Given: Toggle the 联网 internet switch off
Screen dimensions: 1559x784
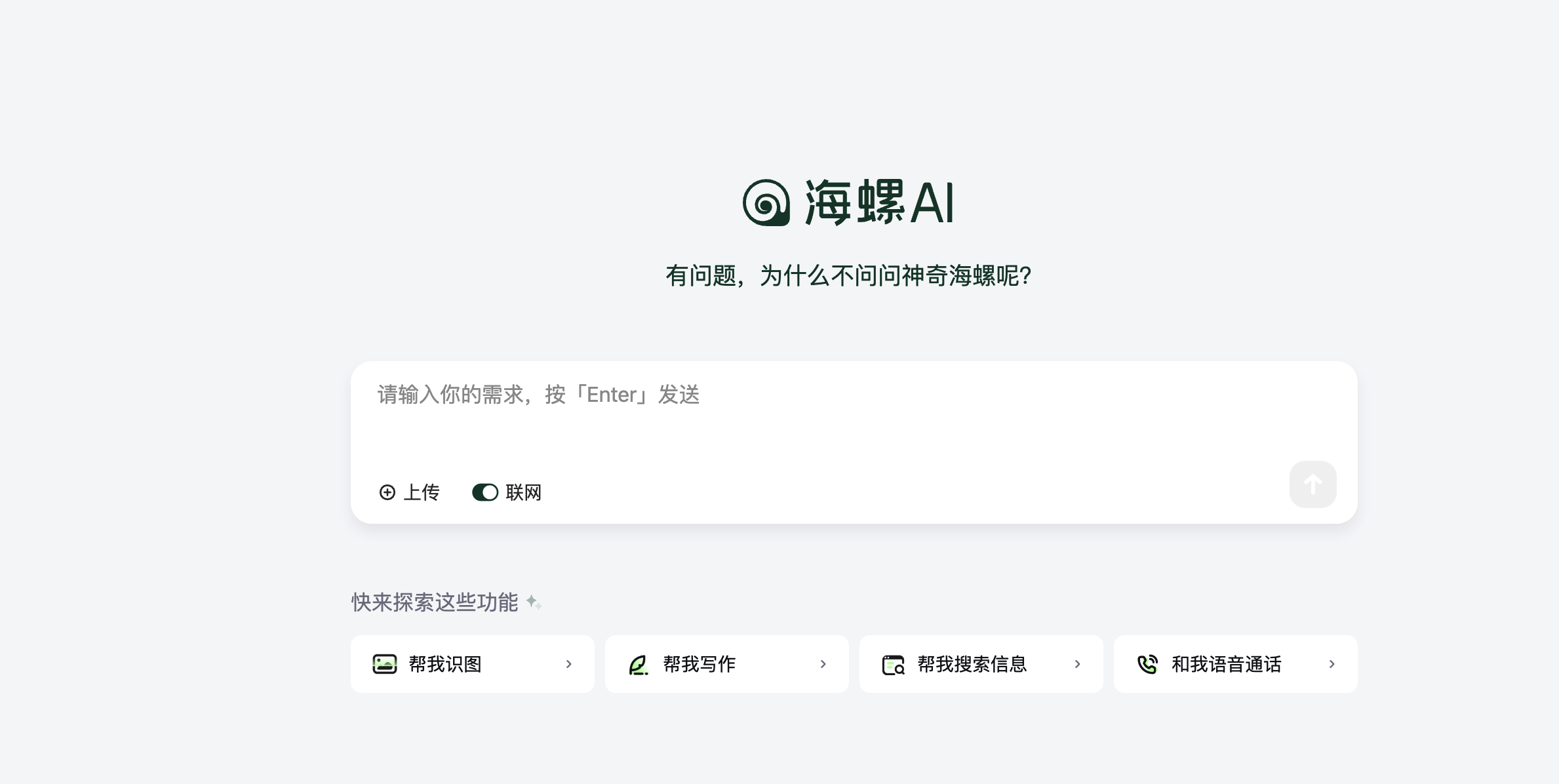Looking at the screenshot, I should (485, 492).
